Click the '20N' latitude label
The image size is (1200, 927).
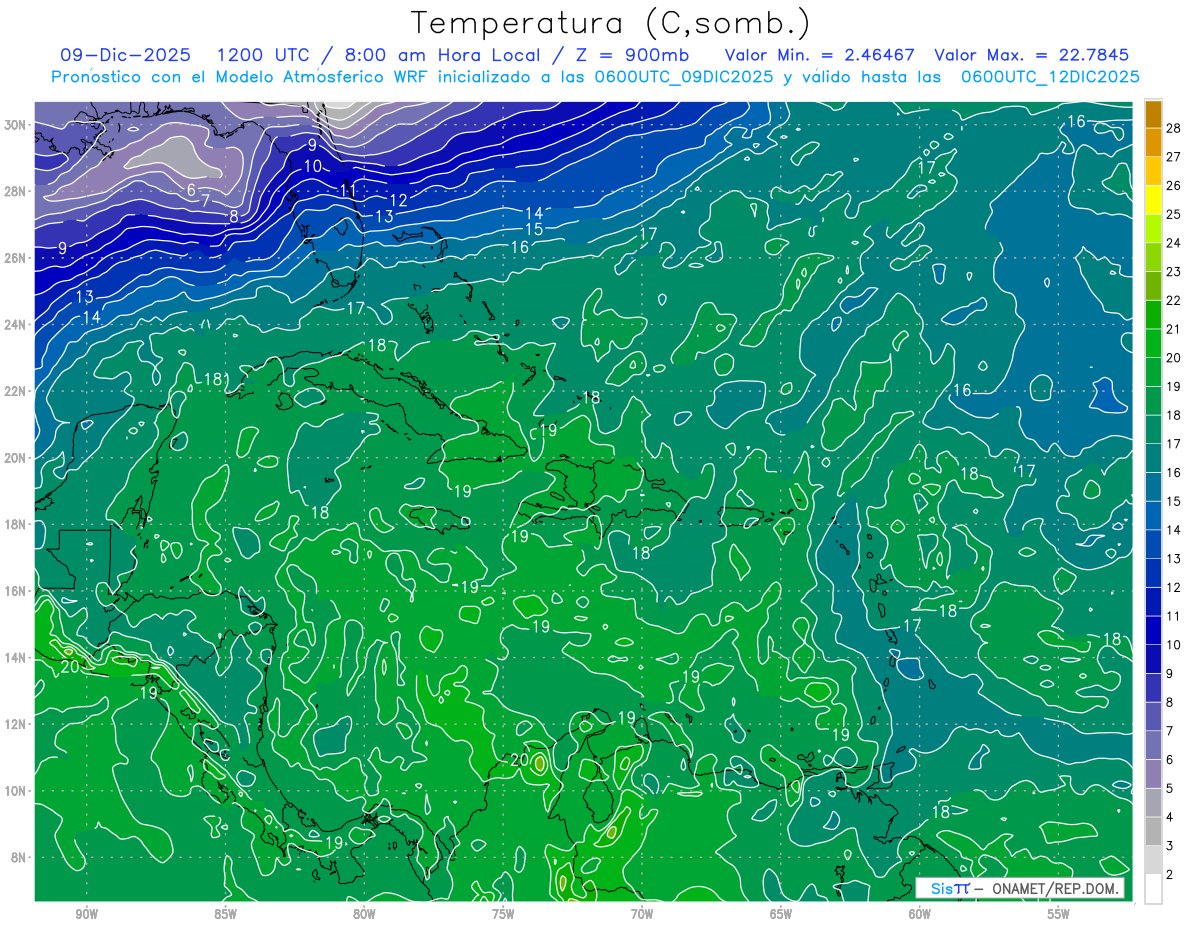(17, 458)
